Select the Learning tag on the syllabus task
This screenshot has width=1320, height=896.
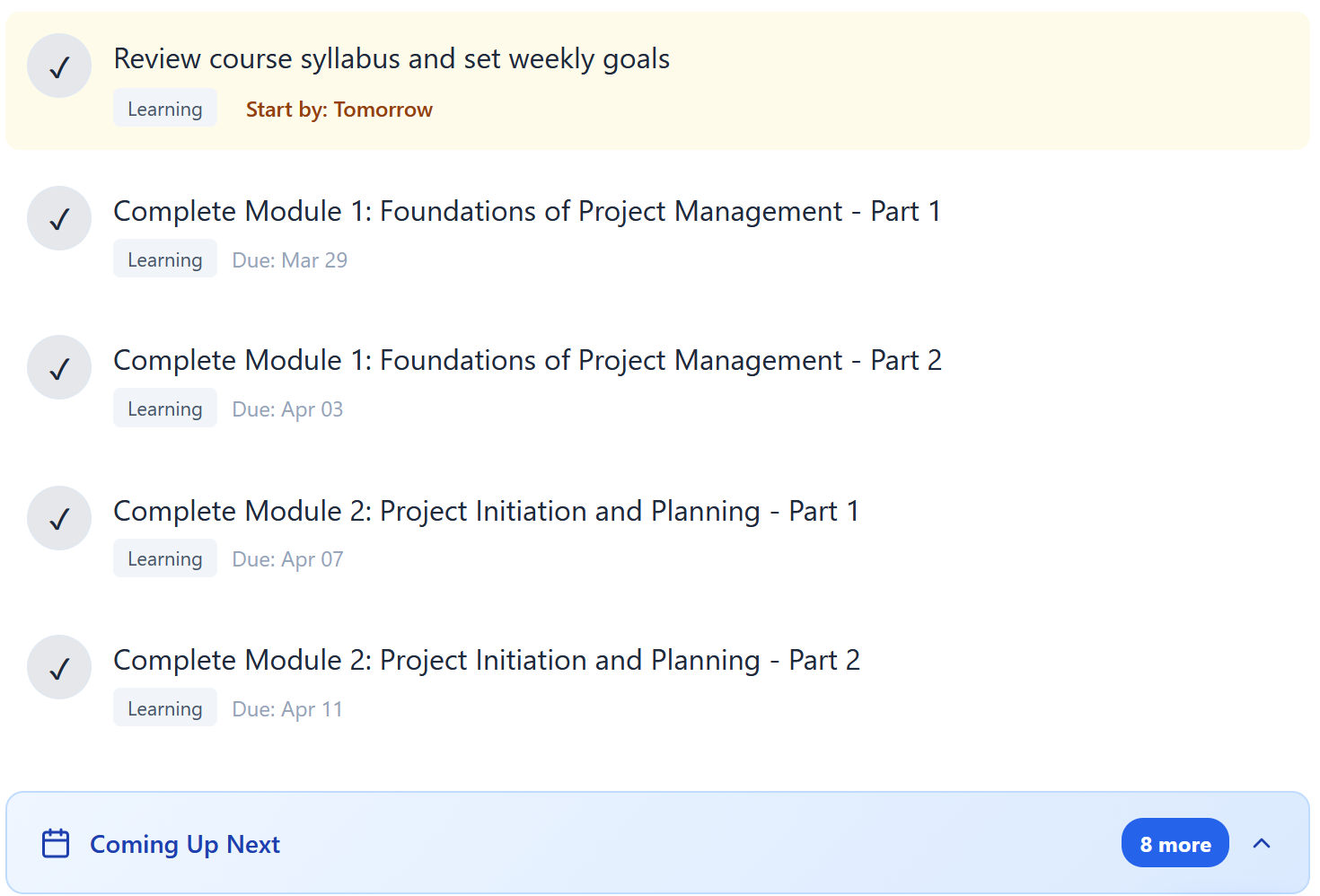point(164,108)
